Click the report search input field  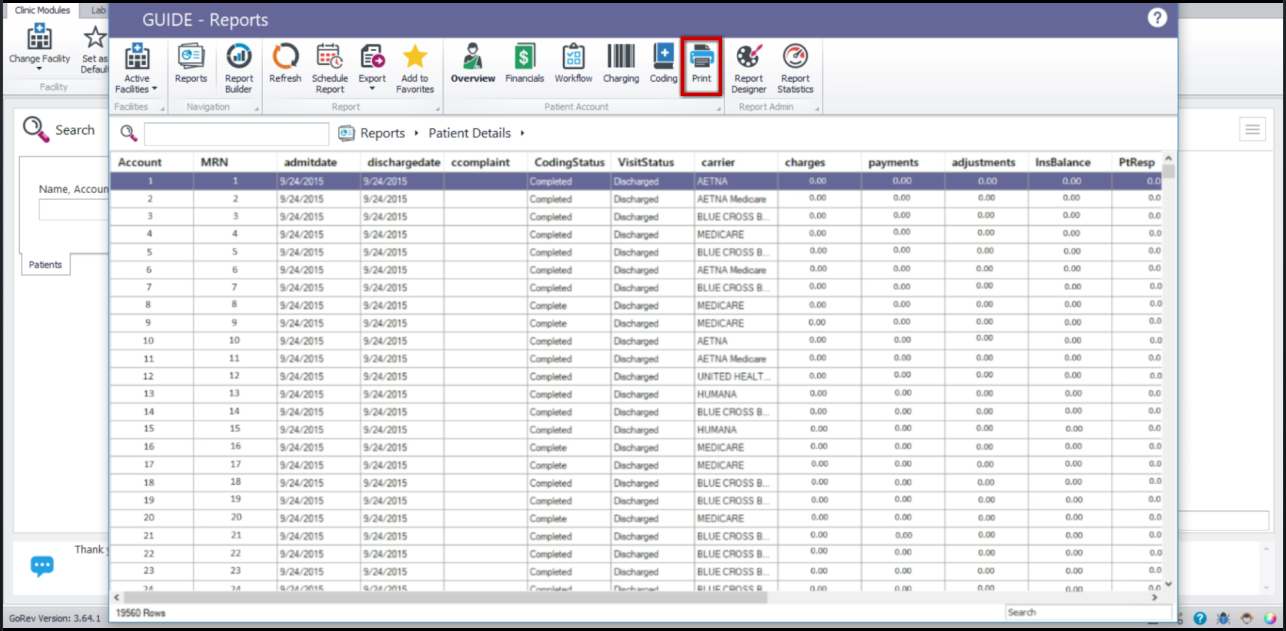click(236, 133)
